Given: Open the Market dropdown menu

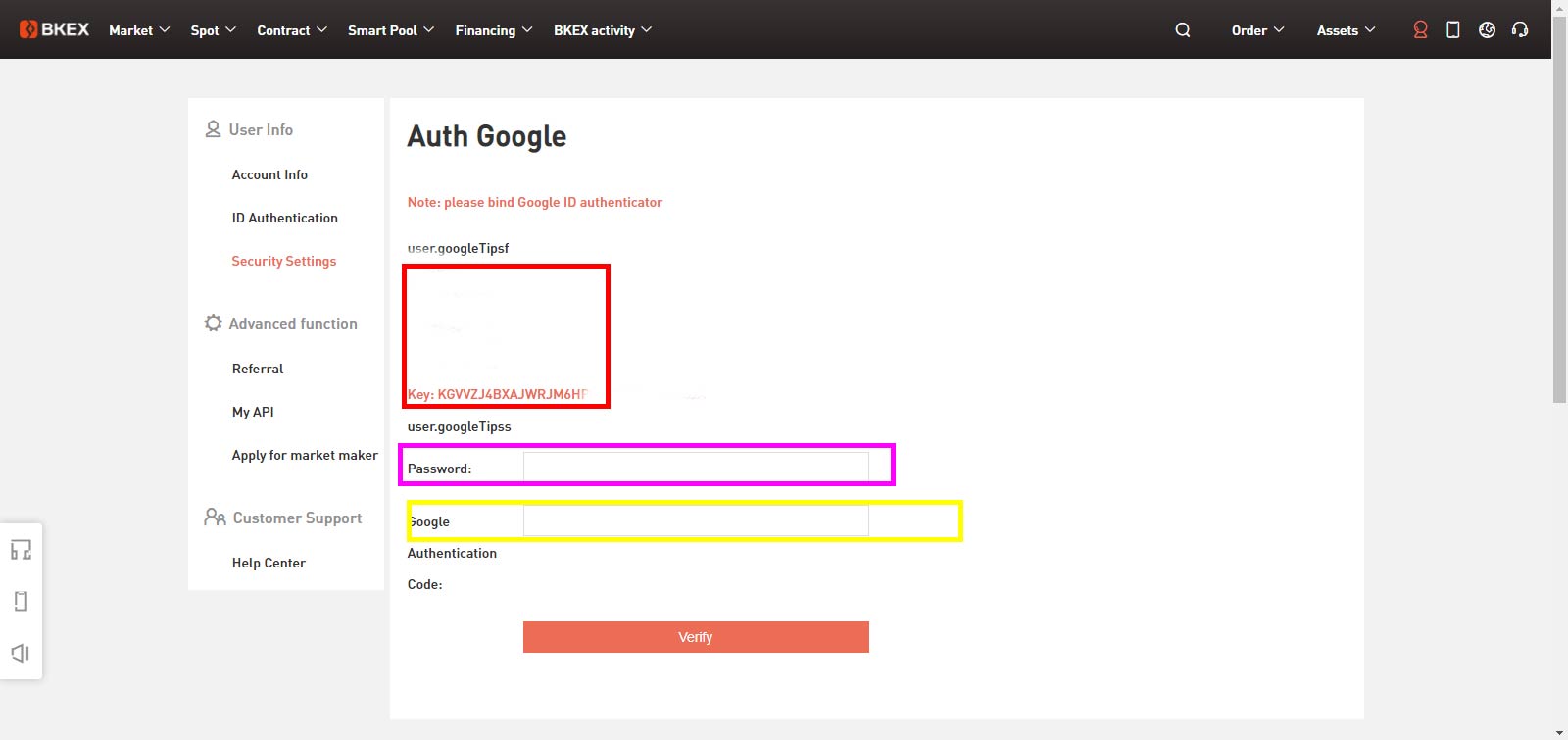Looking at the screenshot, I should pos(139,30).
